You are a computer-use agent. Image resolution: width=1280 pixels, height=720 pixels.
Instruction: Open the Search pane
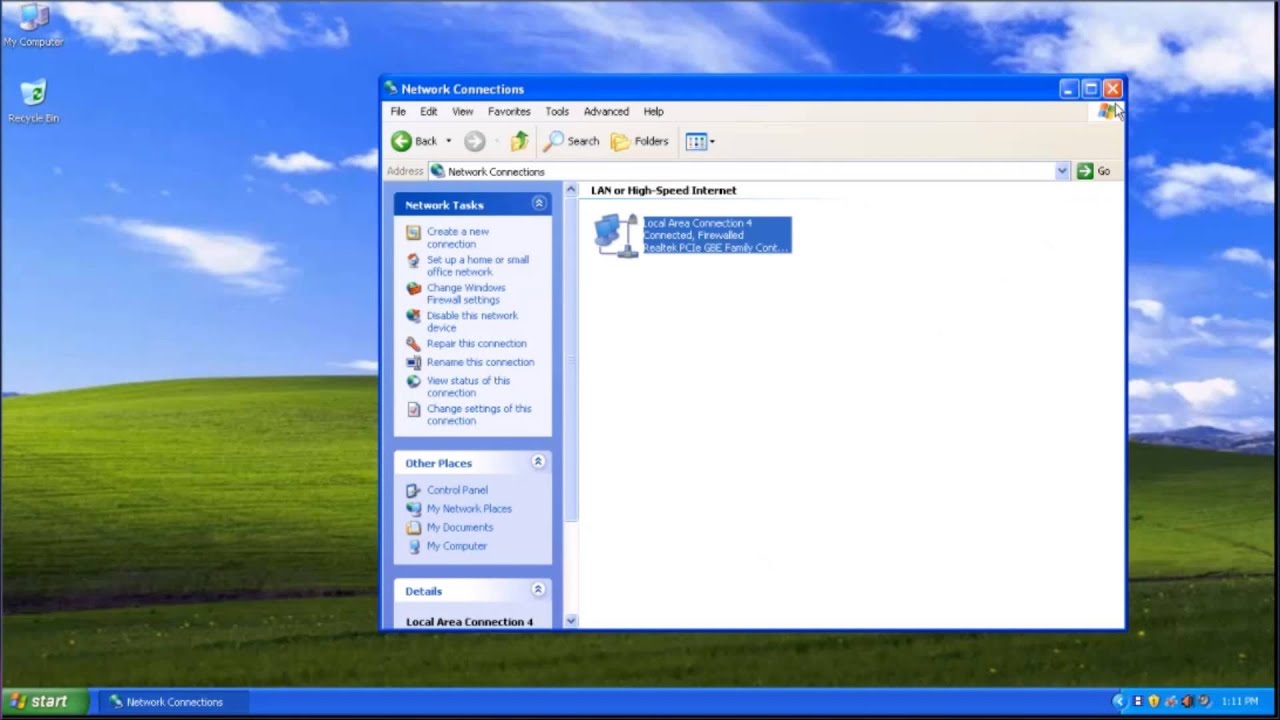point(572,141)
